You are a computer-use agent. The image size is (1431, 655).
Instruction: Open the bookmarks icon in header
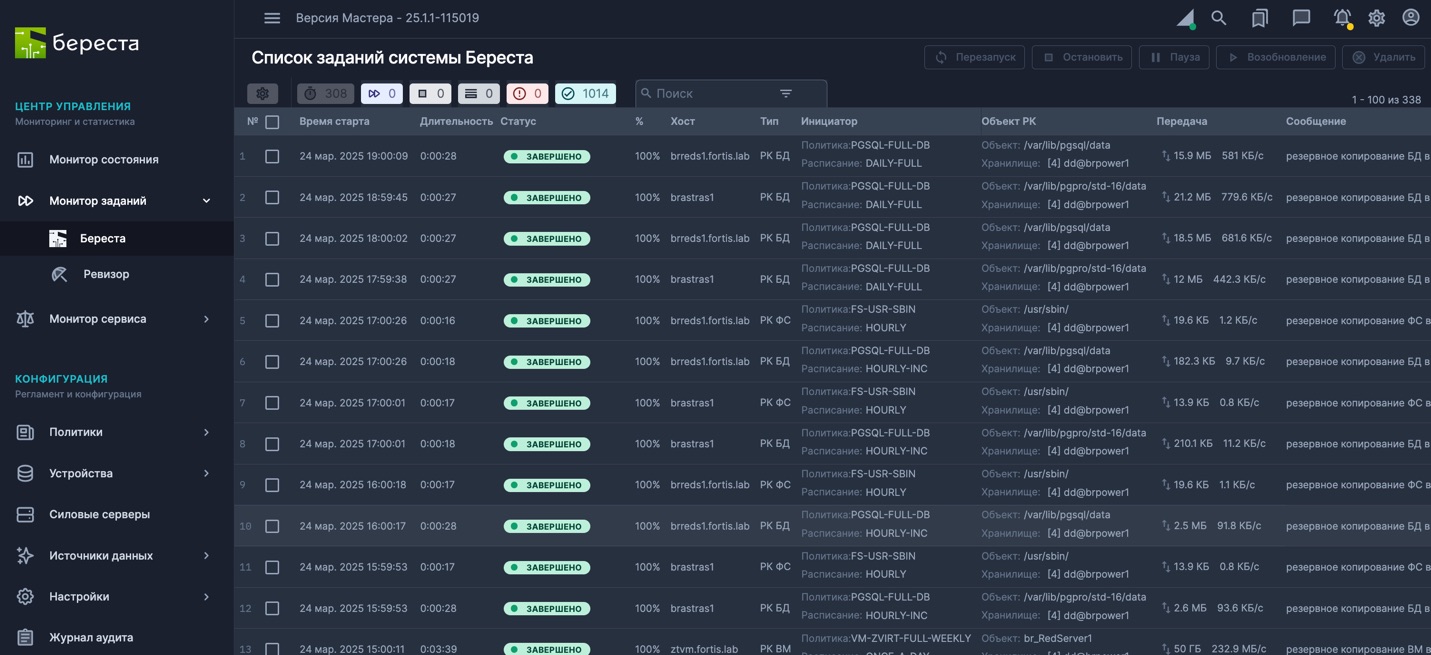[1260, 18]
